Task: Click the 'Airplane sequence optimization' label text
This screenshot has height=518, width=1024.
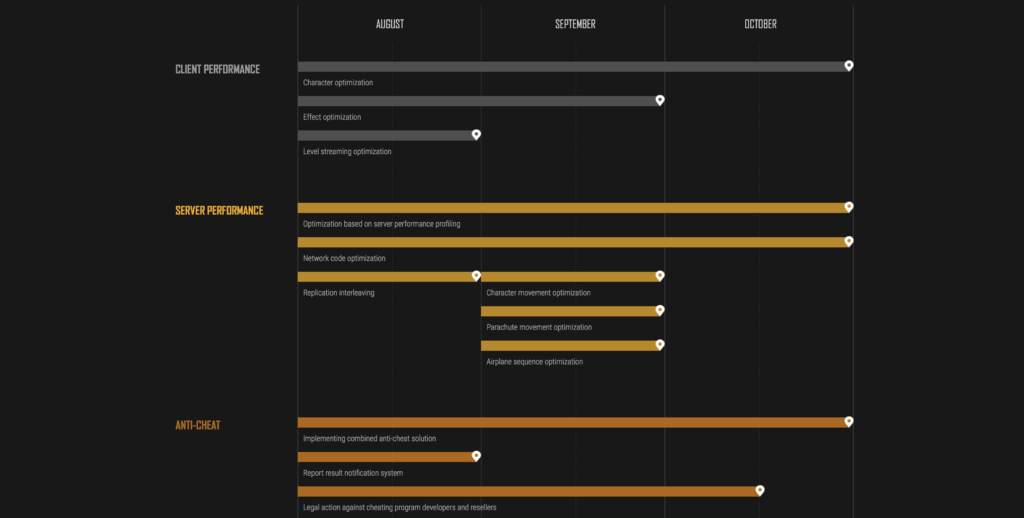Action: click(x=535, y=361)
